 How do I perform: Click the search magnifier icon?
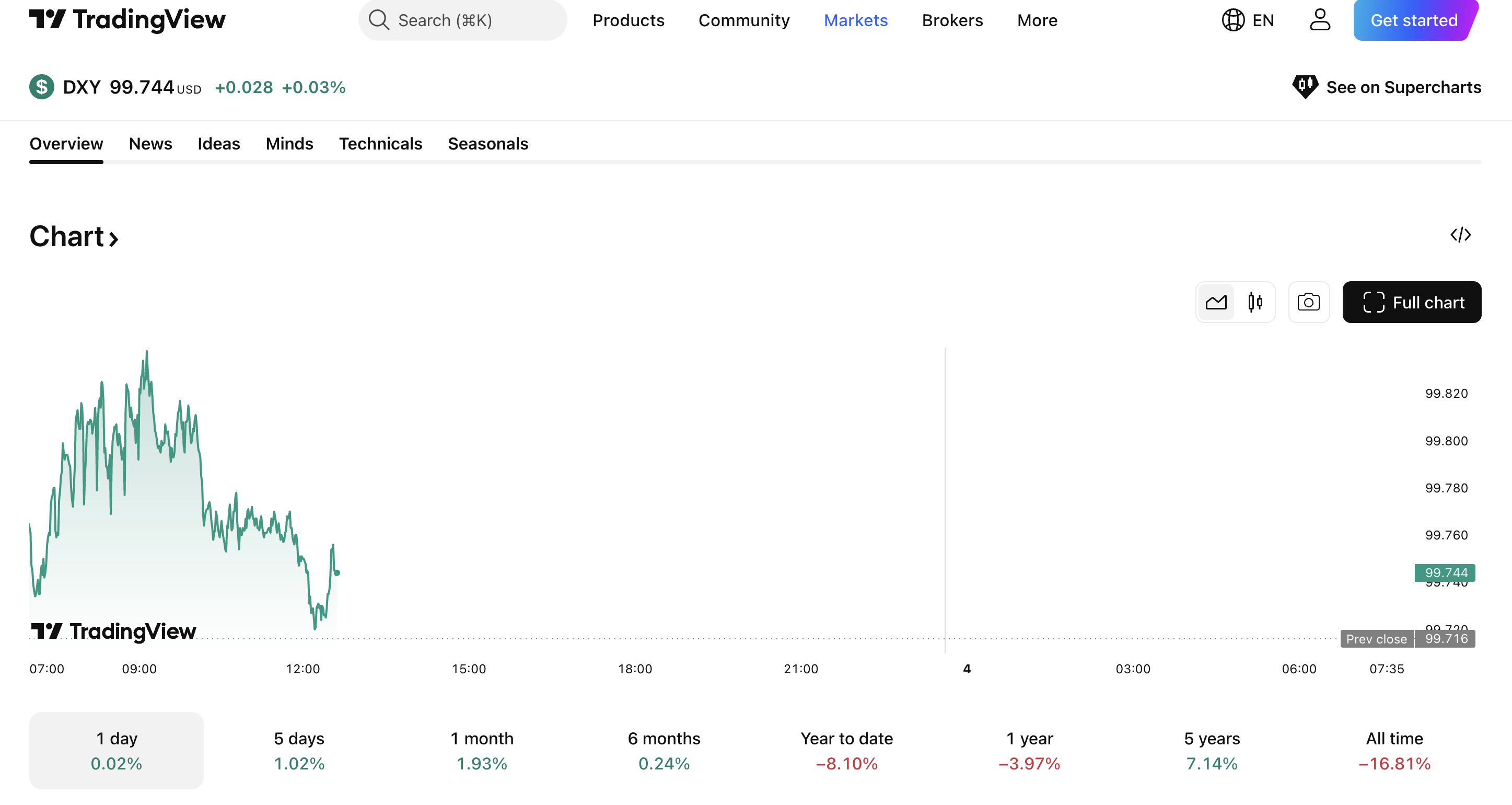click(379, 20)
